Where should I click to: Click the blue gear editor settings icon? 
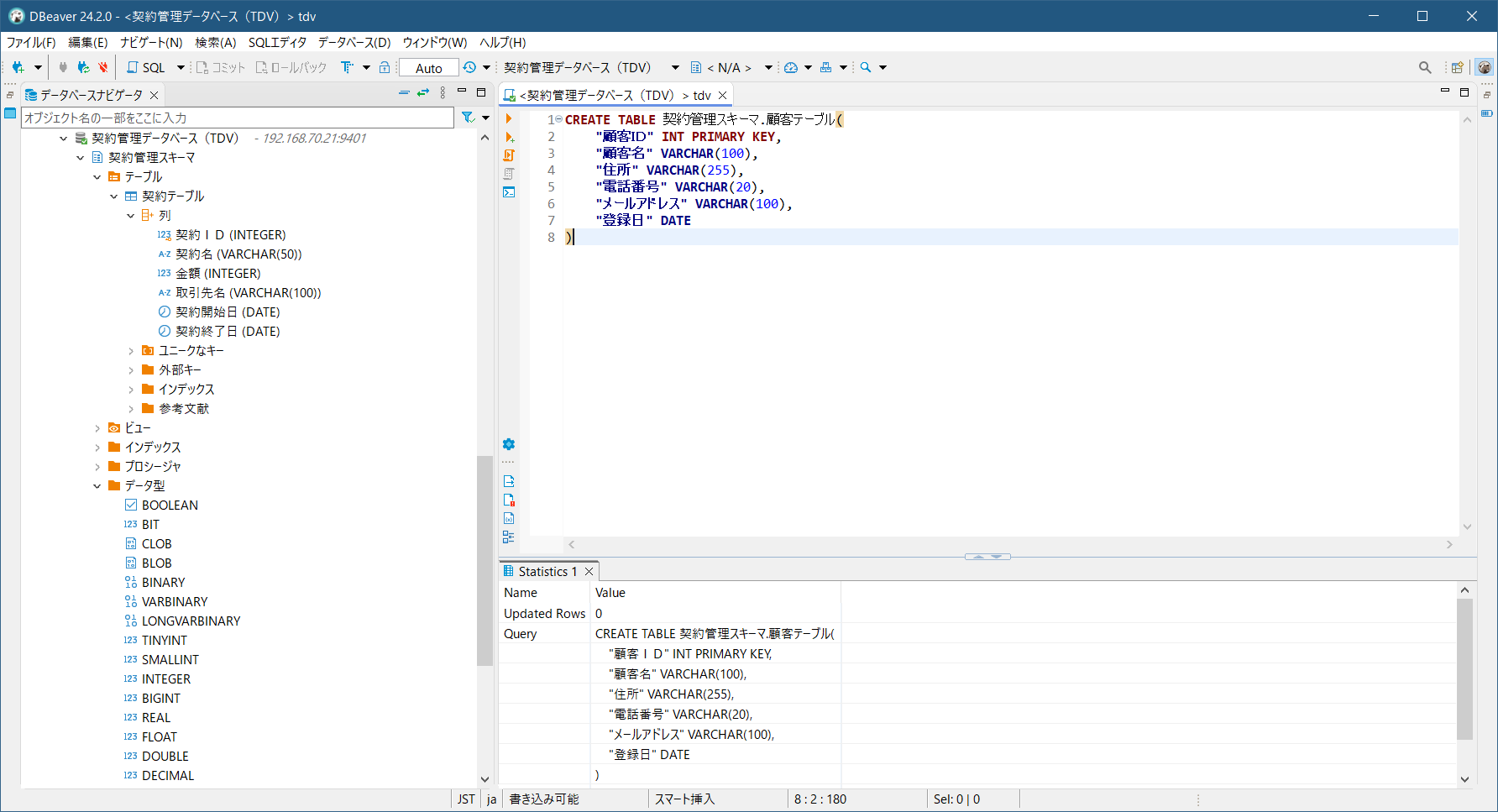tap(509, 444)
